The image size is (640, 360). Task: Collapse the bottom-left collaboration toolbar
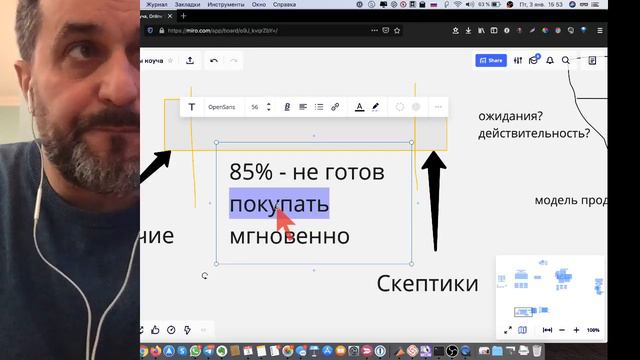tap(203, 330)
